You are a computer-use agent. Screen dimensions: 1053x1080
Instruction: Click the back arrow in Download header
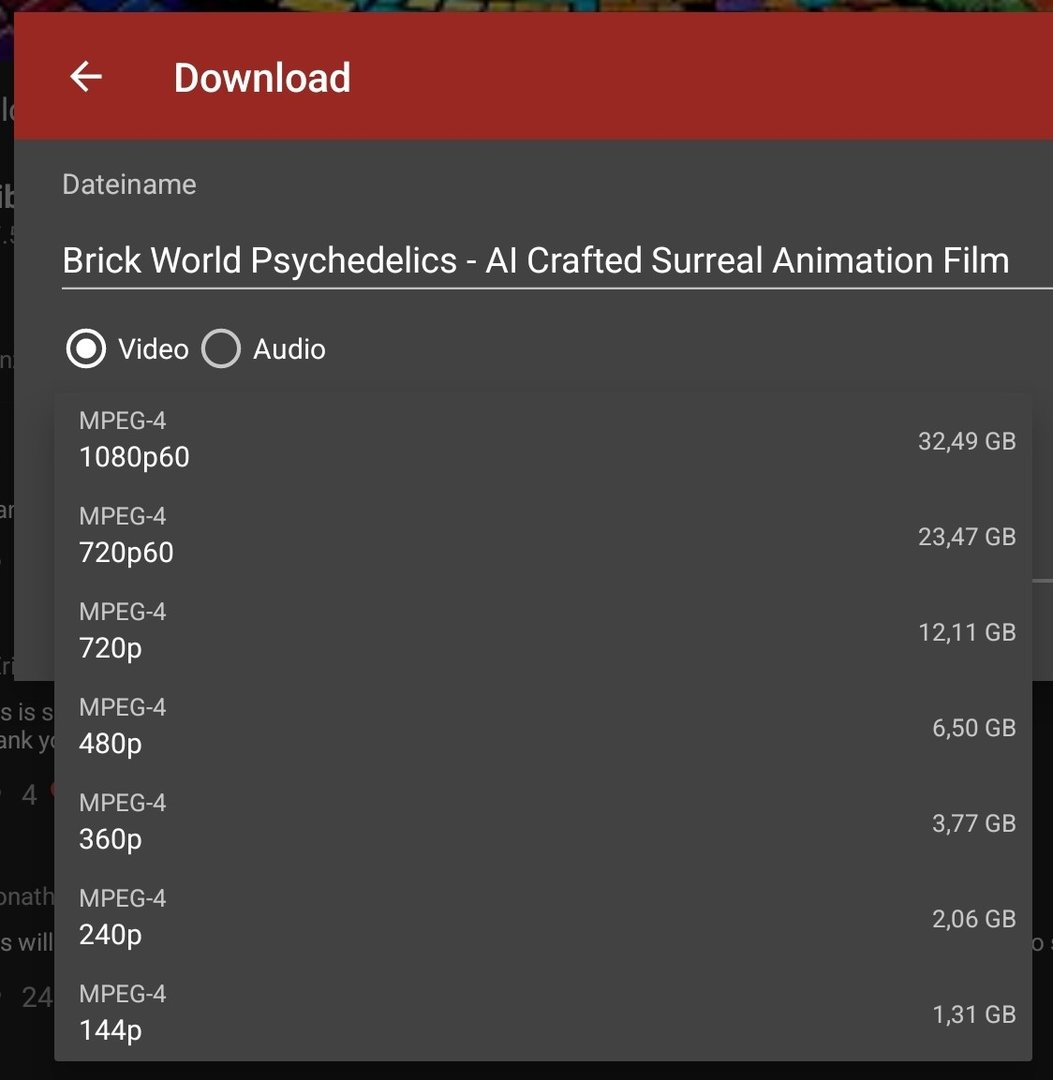tap(86, 77)
